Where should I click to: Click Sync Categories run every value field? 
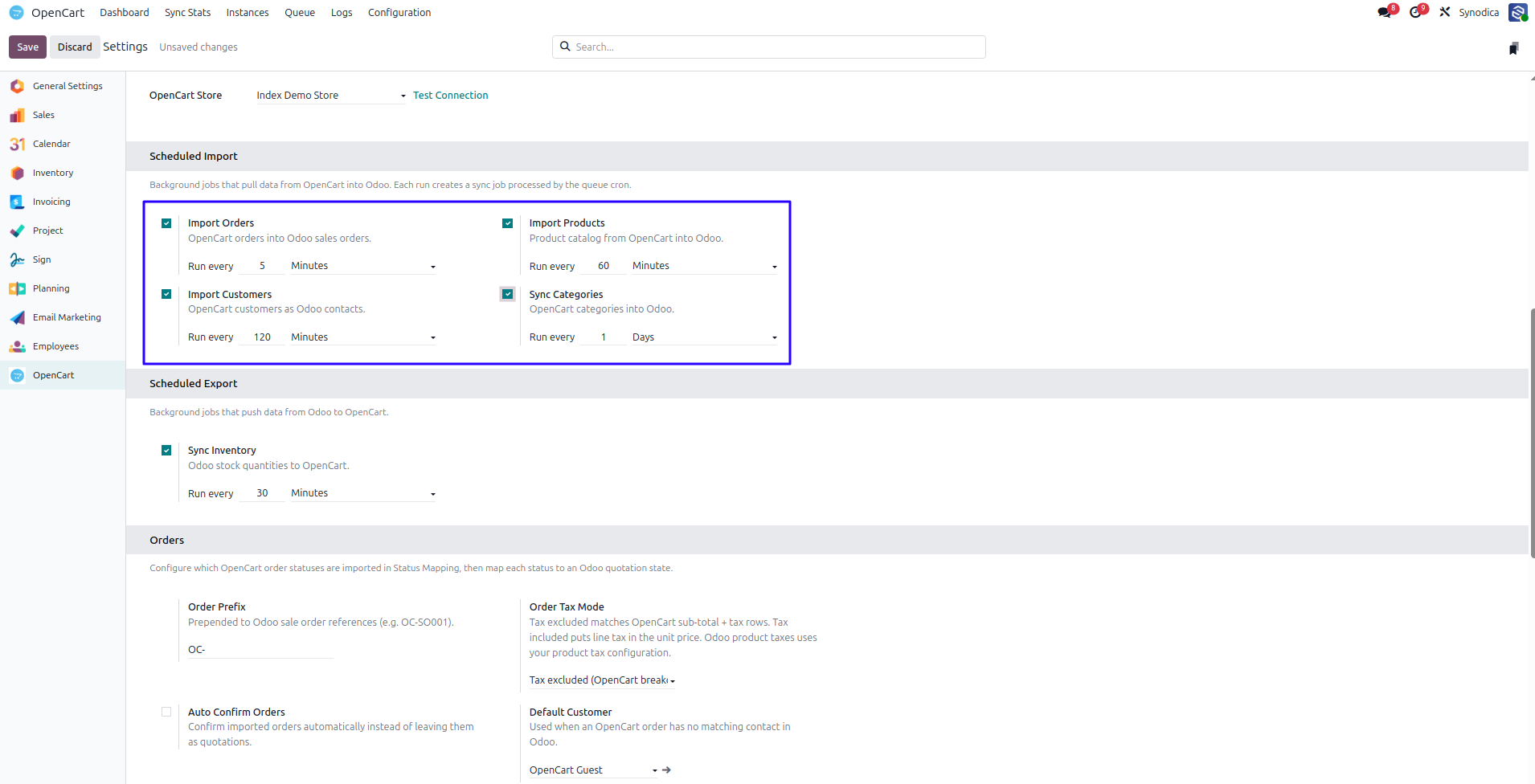click(x=604, y=337)
